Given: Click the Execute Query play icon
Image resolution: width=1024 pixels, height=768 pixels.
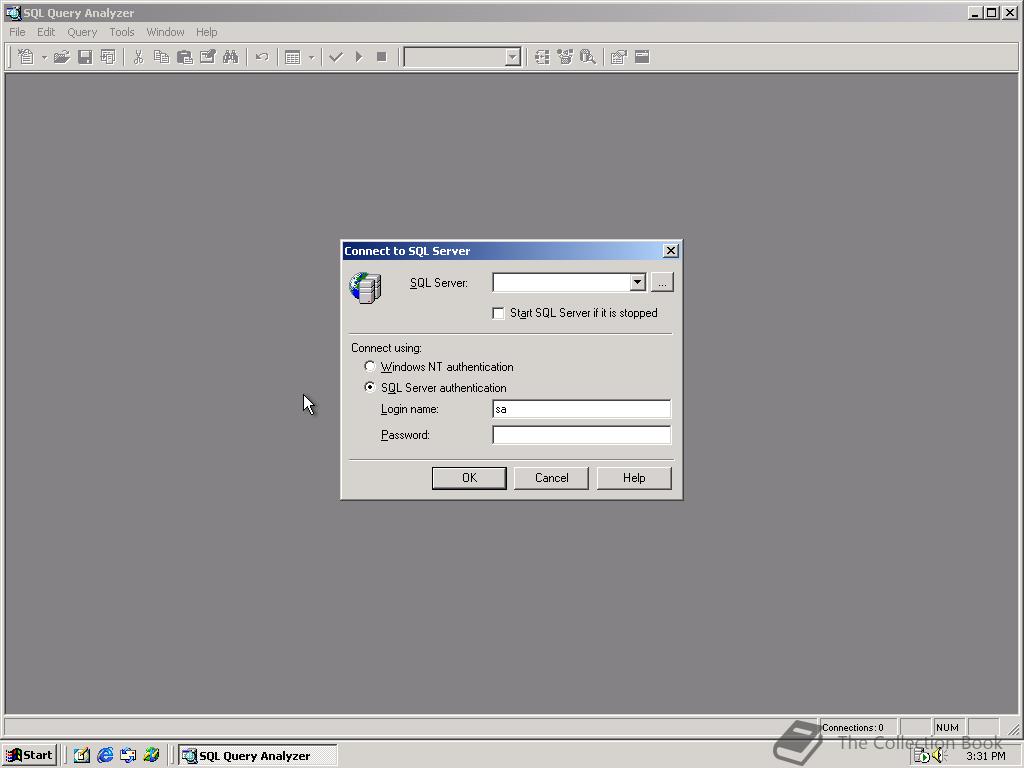Looking at the screenshot, I should tap(359, 57).
